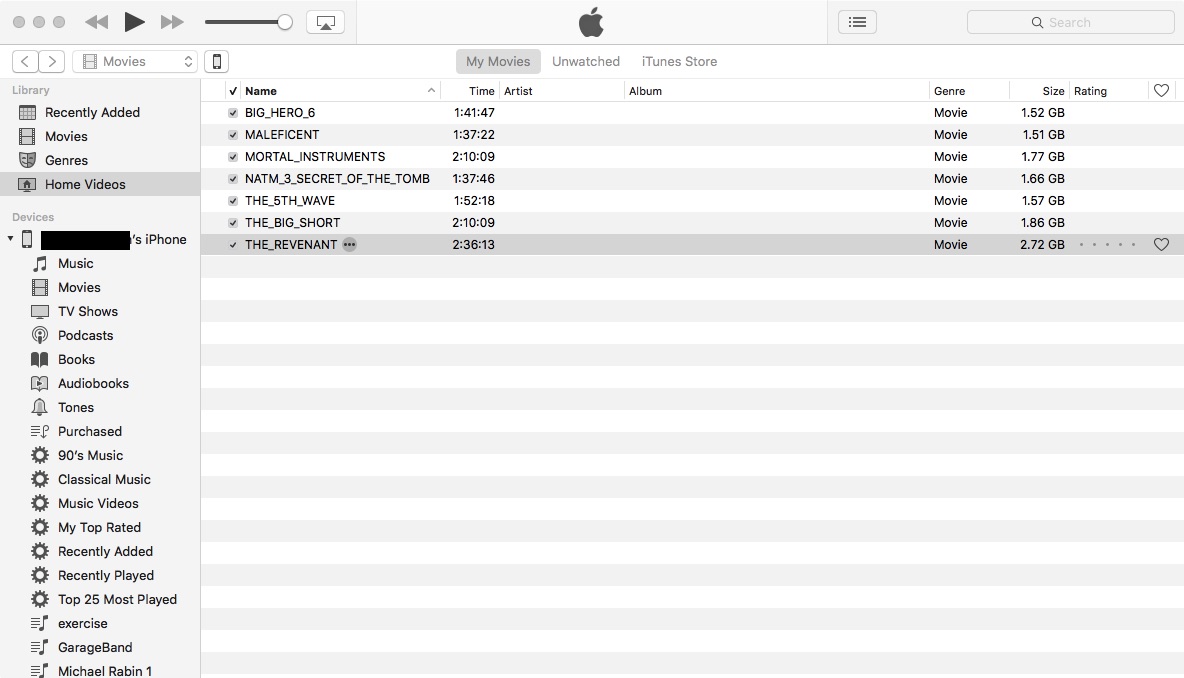
Task: Toggle the Name sort direction arrow
Action: (x=431, y=91)
